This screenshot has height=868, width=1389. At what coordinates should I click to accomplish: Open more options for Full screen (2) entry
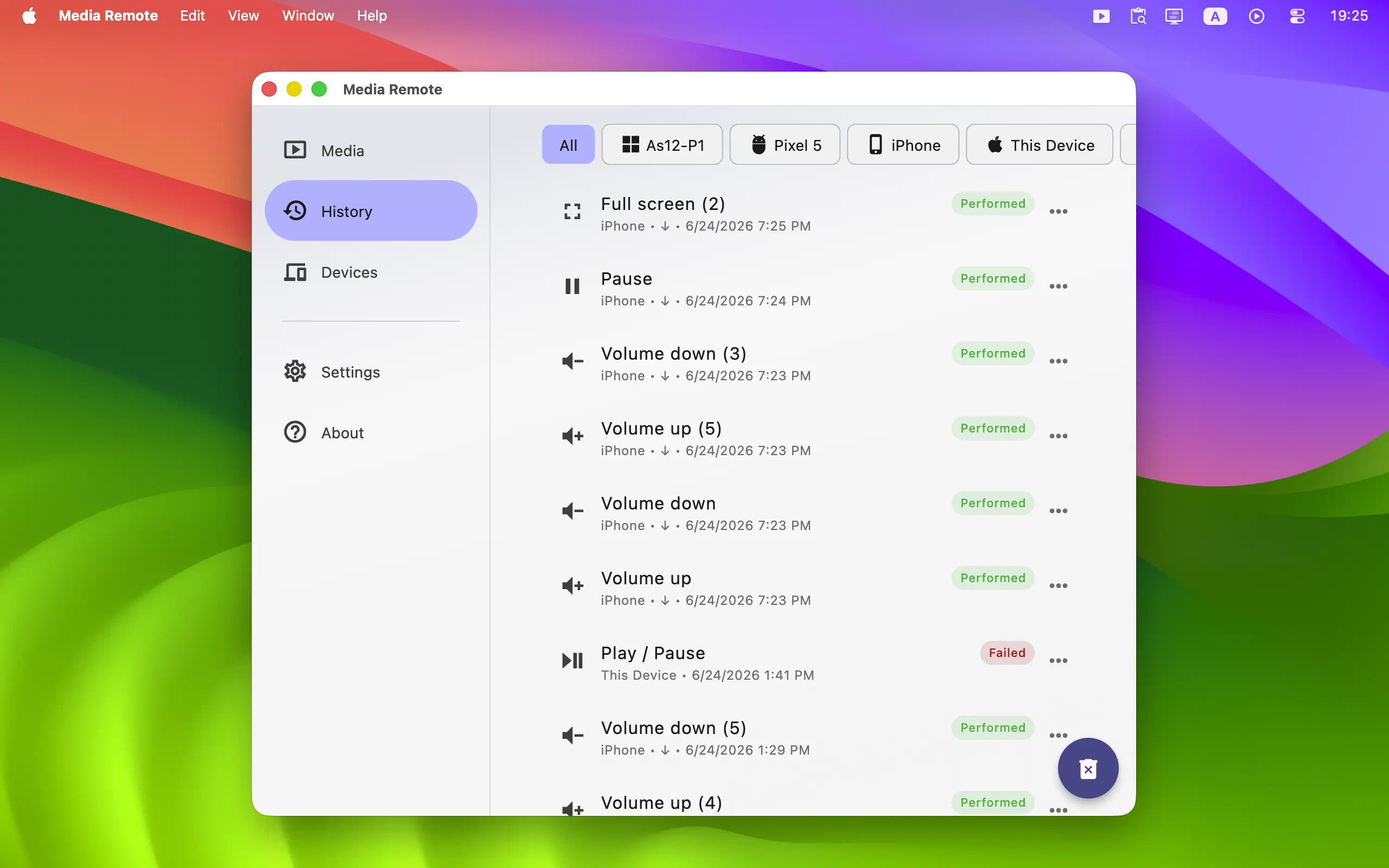click(x=1058, y=212)
